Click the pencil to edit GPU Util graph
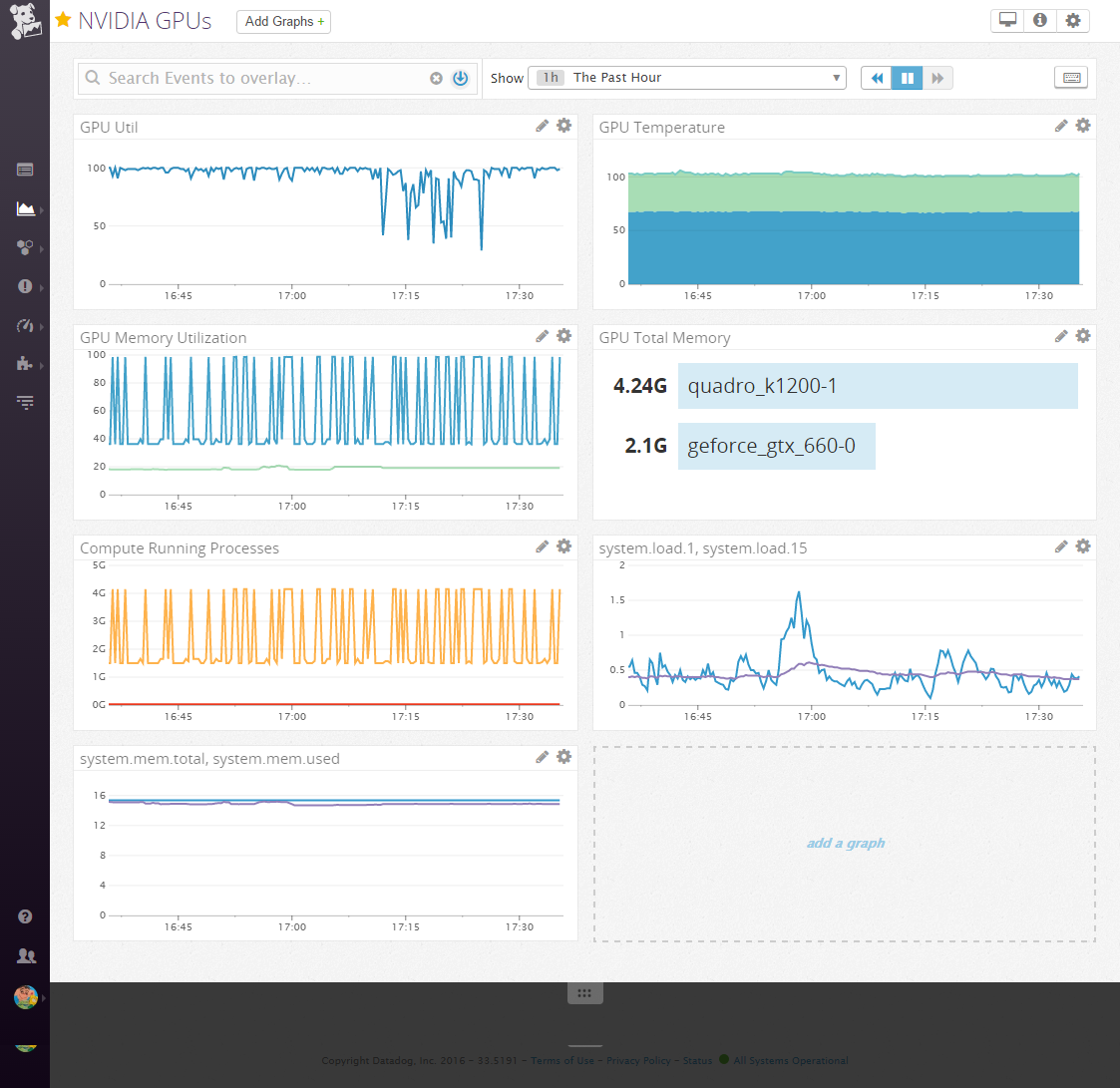The image size is (1120, 1088). click(542, 126)
